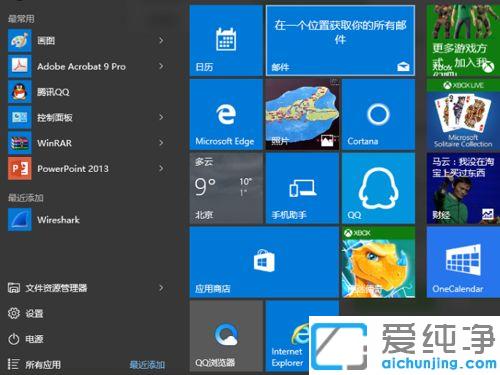
Task: Launch the OneCalendar tile
Action: [x=463, y=262]
